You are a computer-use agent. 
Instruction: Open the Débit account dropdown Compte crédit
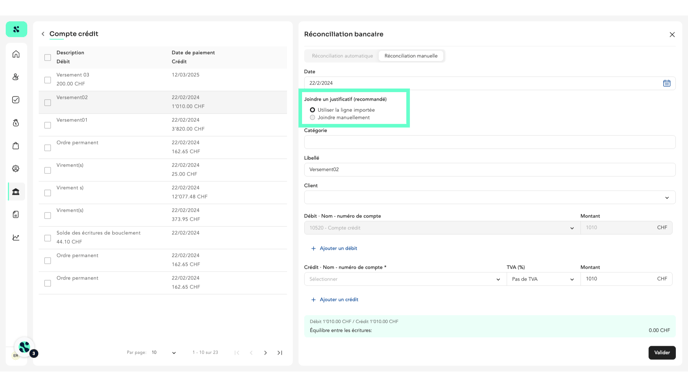(441, 228)
